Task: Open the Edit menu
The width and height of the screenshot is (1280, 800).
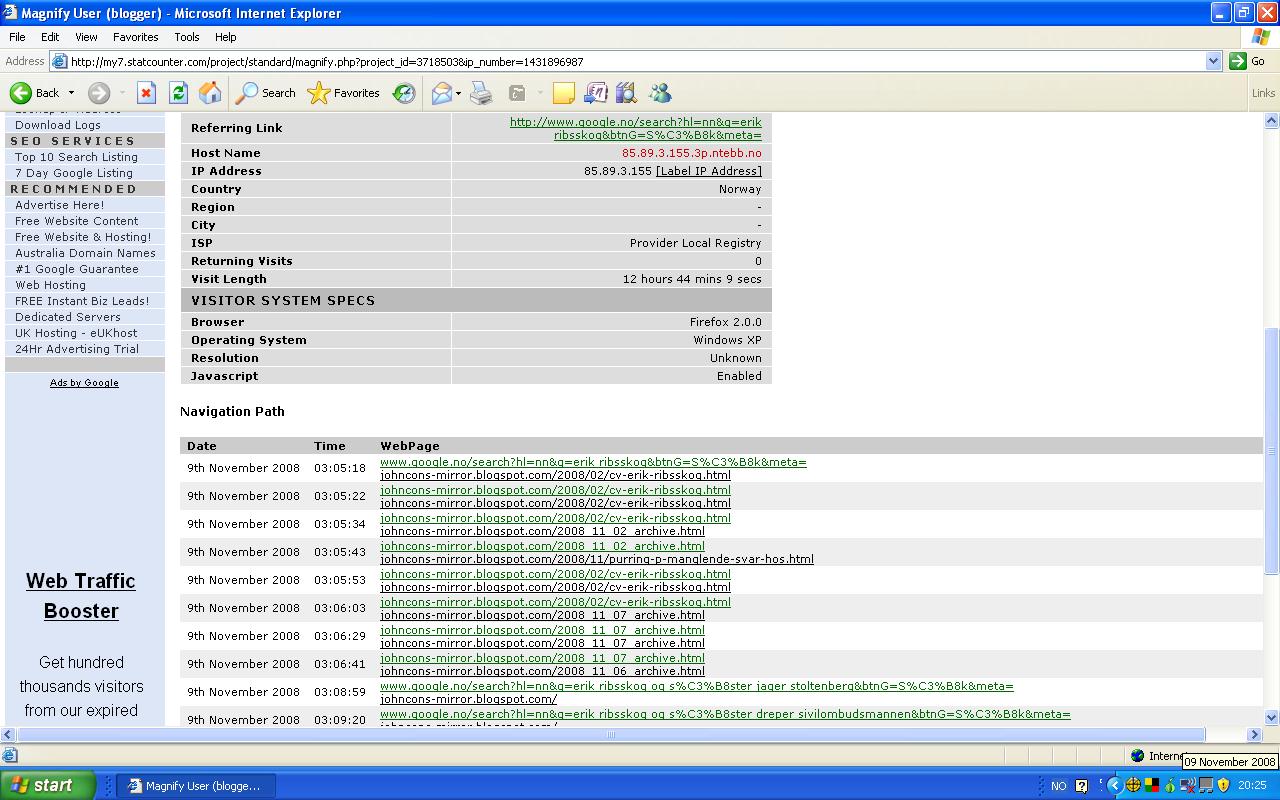Action: pyautogui.click(x=50, y=37)
